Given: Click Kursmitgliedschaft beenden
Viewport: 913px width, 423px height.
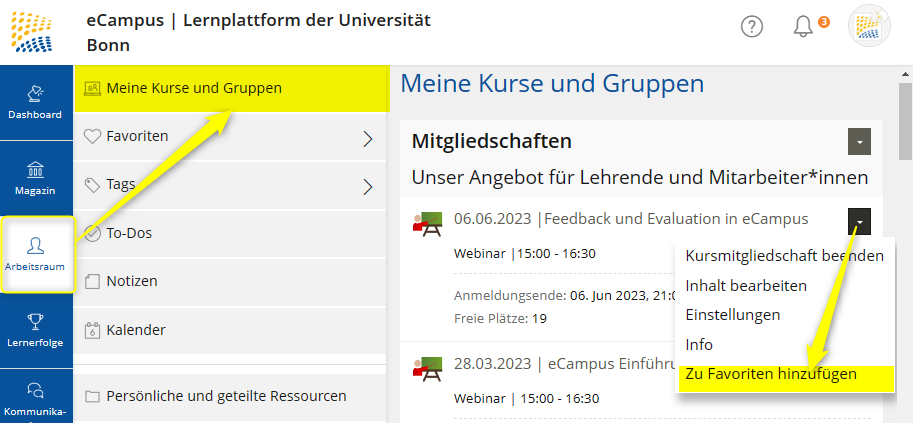Looking at the screenshot, I should point(784,255).
